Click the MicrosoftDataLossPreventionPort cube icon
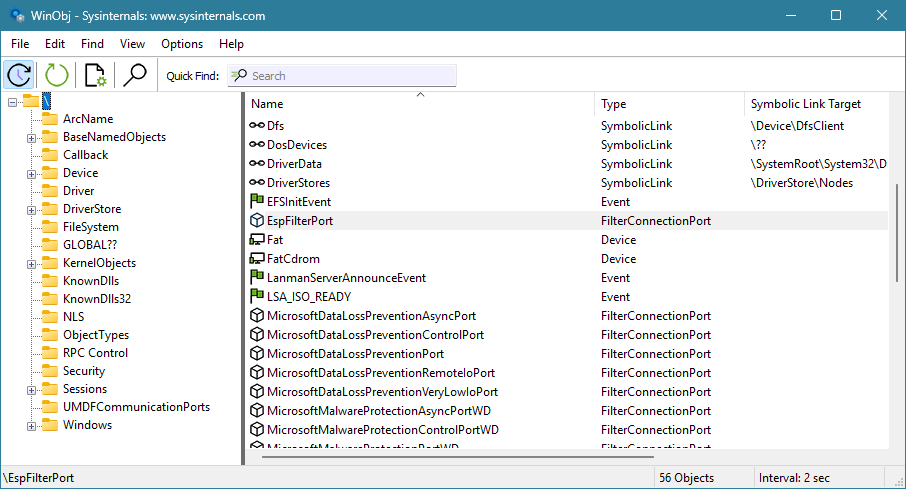Viewport: 906px width, 489px height. (x=257, y=353)
